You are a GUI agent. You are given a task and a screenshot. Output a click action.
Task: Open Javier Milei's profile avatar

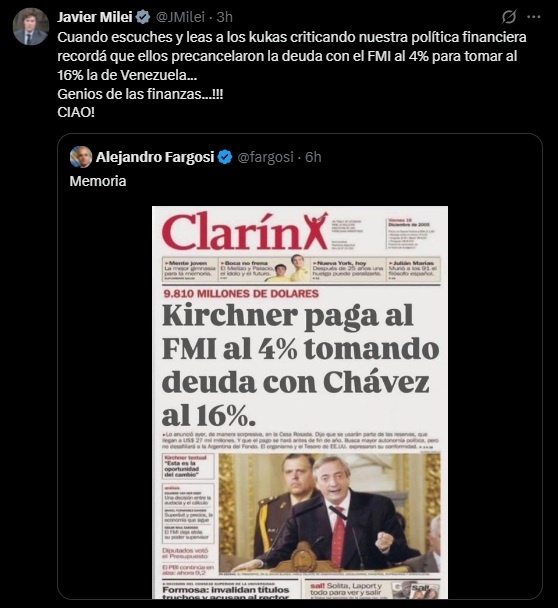click(31, 26)
